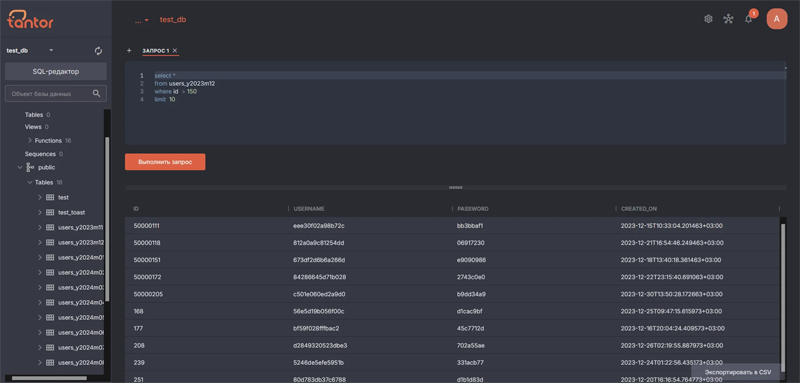Click the Выполнить запрос button
Viewport: 800px width, 383px height.
coord(165,162)
